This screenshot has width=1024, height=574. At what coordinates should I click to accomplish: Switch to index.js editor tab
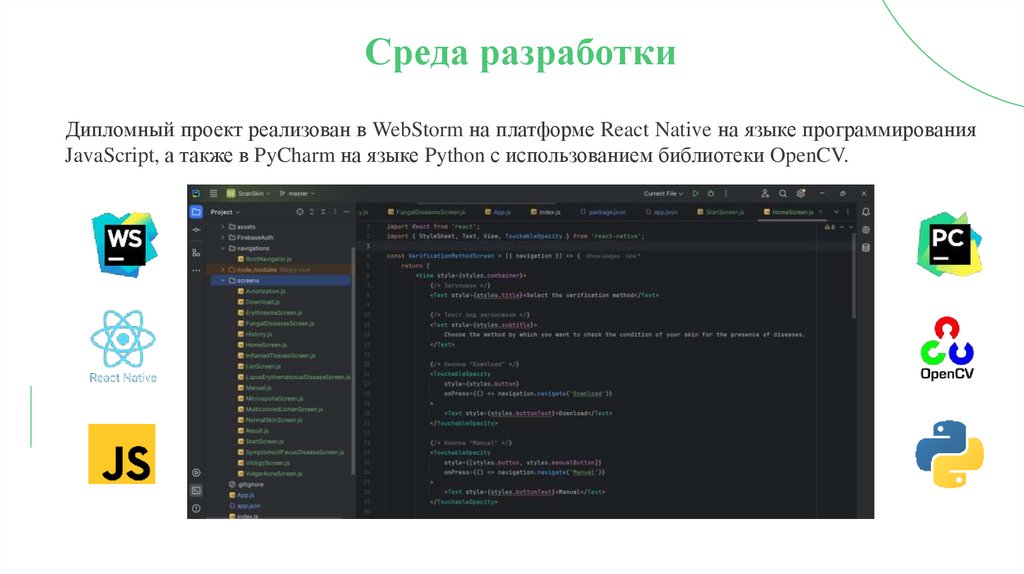point(545,212)
